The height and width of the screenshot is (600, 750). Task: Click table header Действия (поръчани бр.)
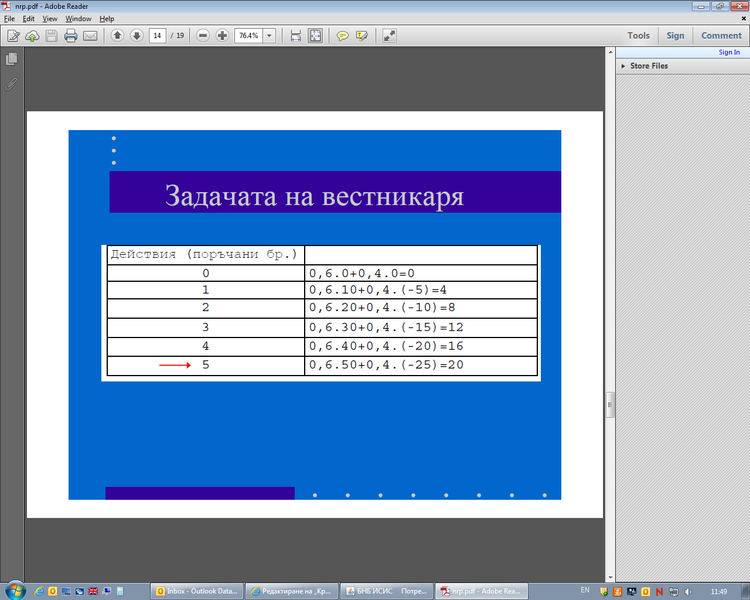tap(206, 255)
